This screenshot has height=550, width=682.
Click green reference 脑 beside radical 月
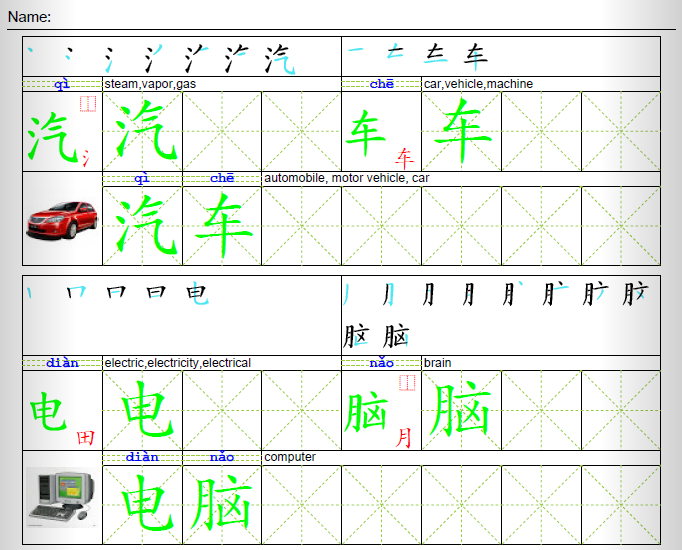tap(365, 412)
